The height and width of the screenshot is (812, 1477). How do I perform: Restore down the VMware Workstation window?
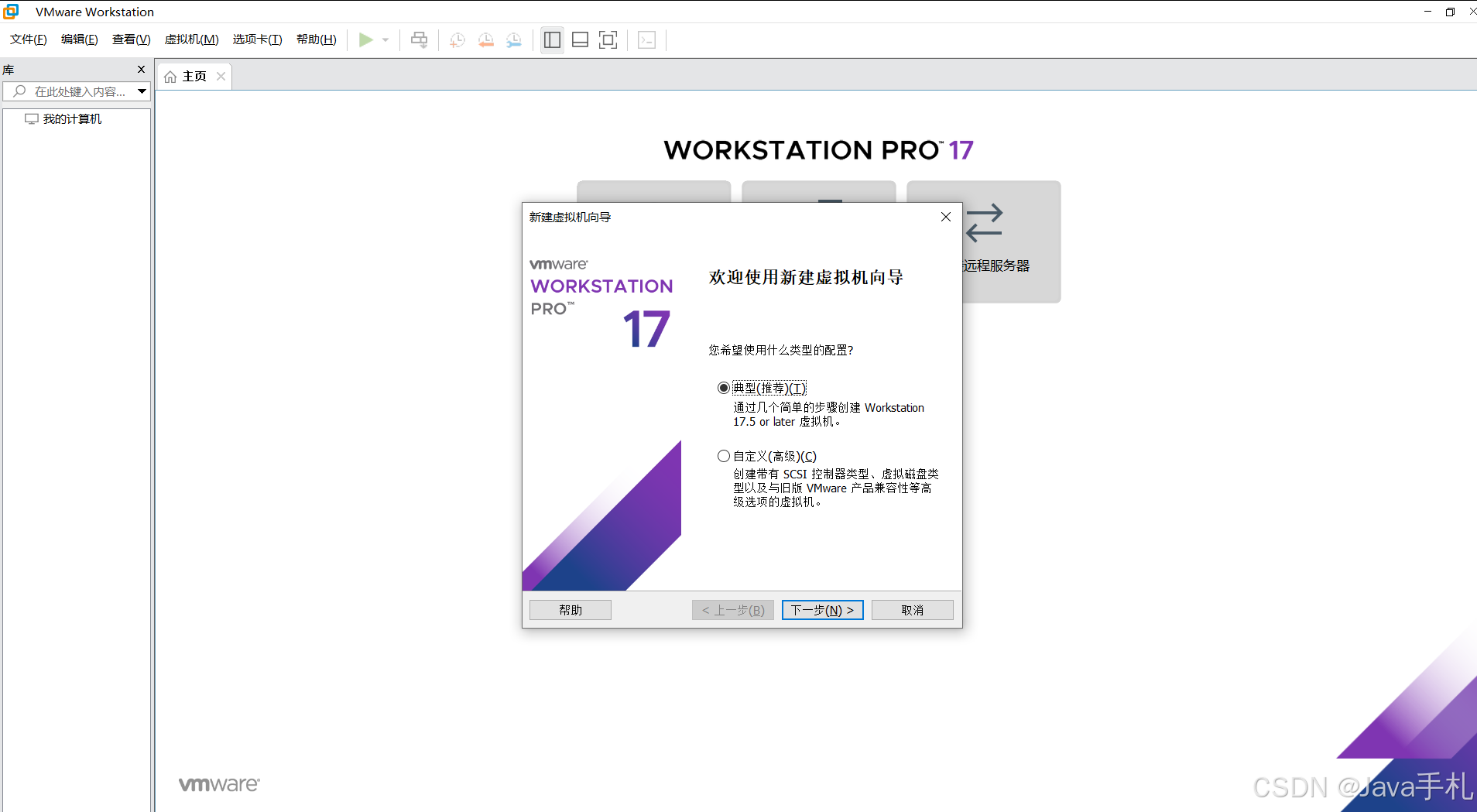(x=1451, y=12)
